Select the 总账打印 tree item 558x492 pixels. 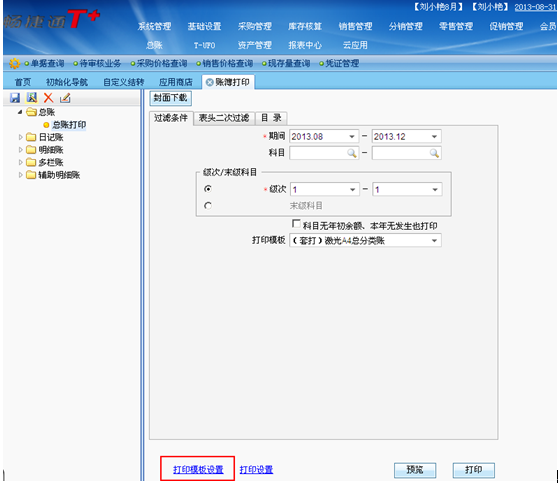click(x=69, y=125)
